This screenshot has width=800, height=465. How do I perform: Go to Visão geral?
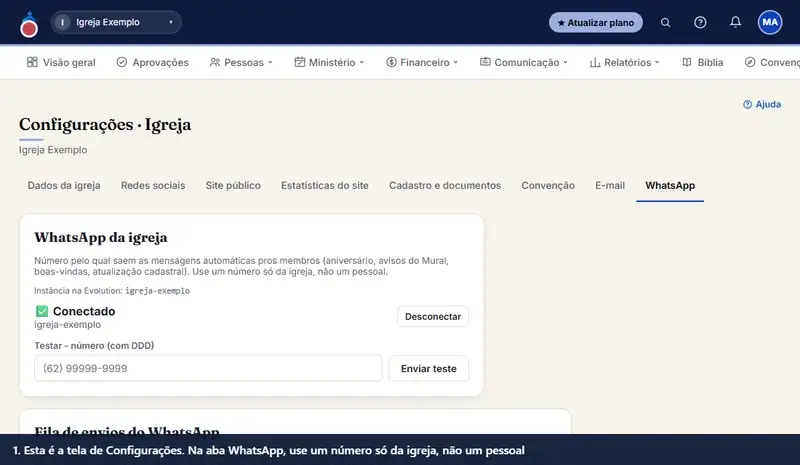coord(61,62)
